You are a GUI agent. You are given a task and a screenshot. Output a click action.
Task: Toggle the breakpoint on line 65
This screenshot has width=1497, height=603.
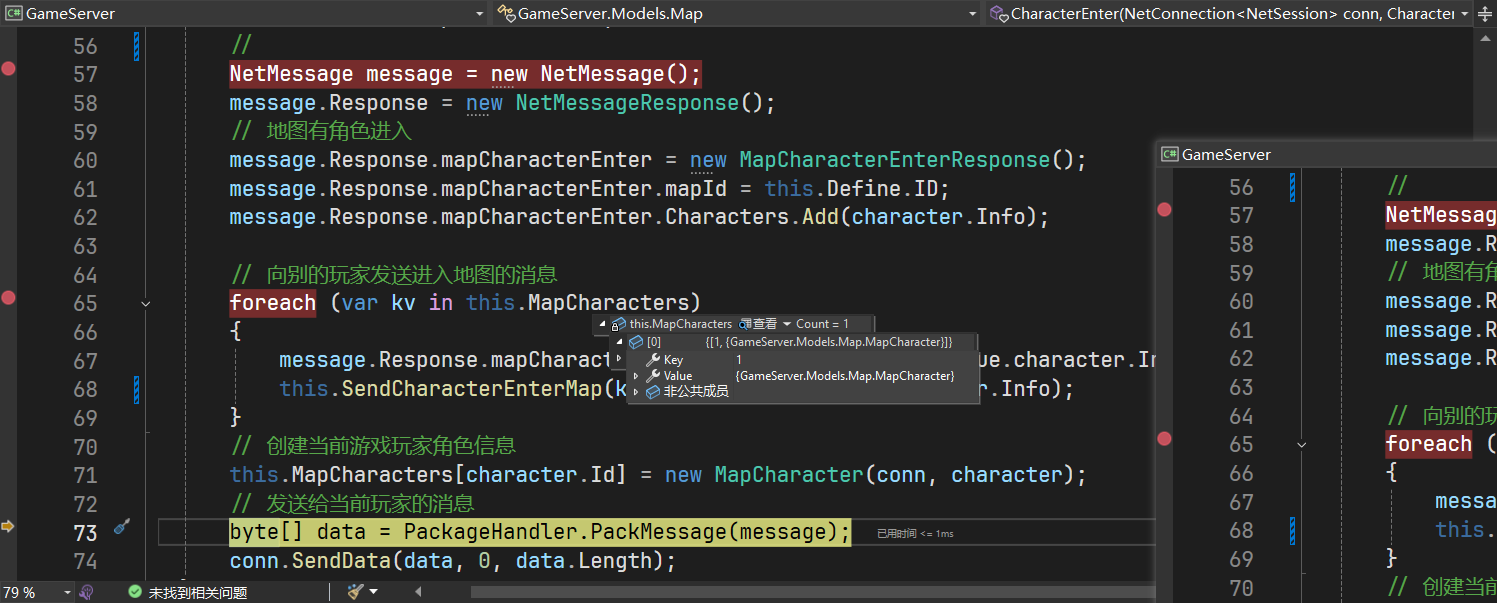[x=10, y=297]
